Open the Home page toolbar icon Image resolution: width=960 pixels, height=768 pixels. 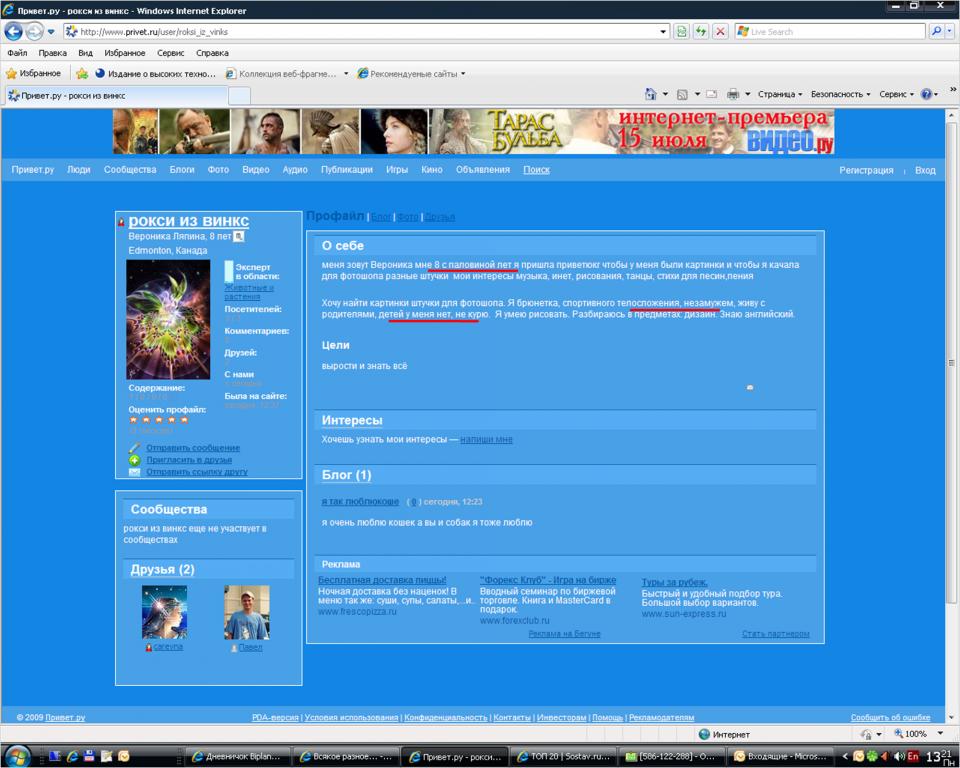[651, 94]
